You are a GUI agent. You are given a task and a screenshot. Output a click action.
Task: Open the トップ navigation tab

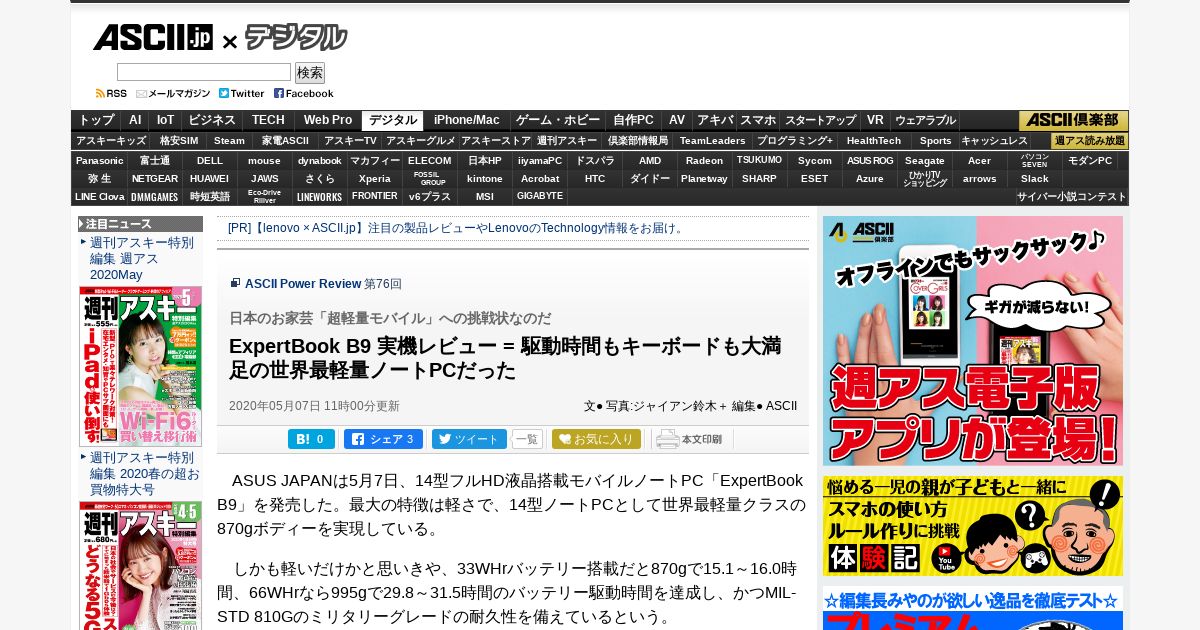point(97,120)
